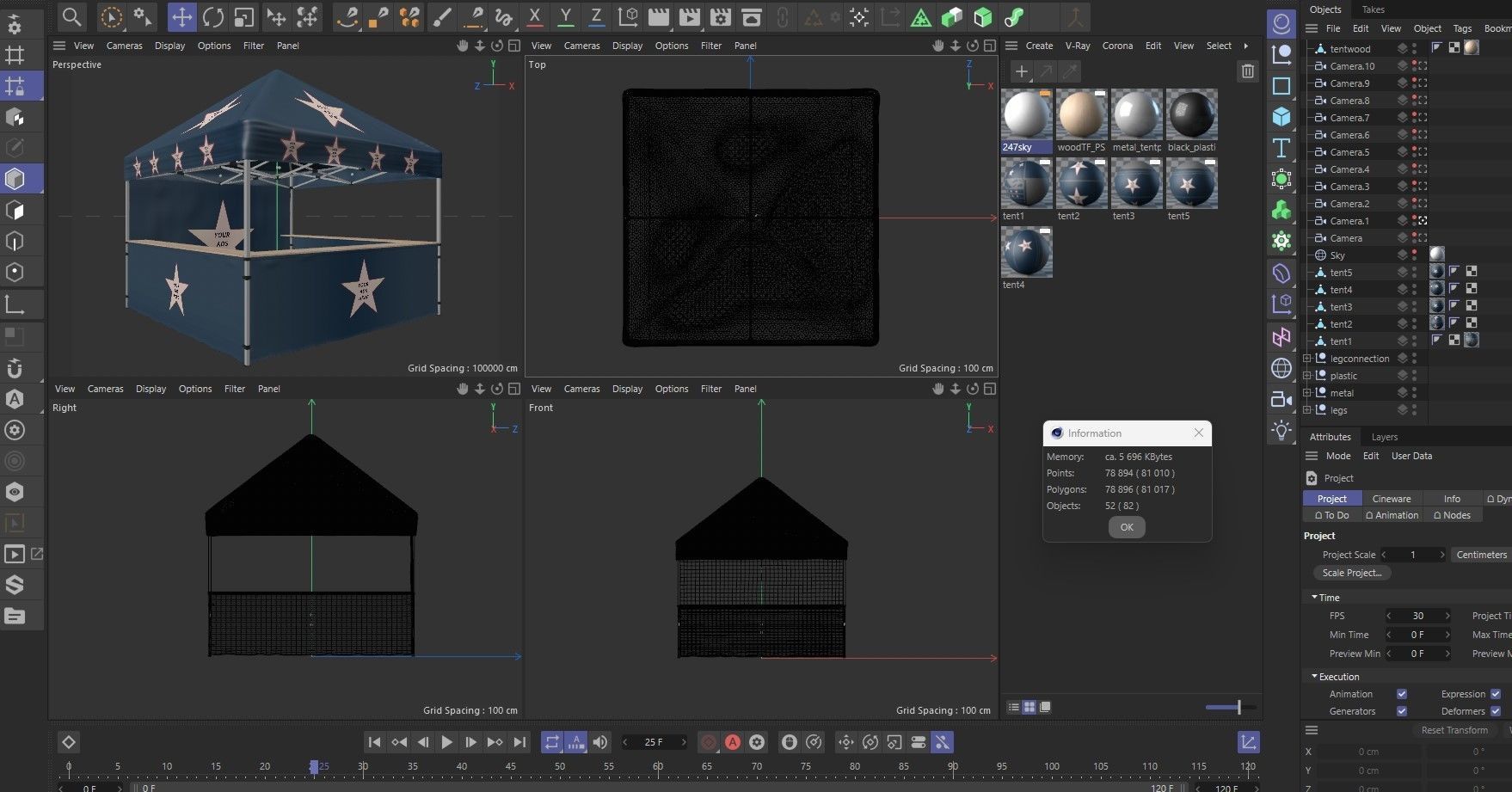Expand the plastic group
The image size is (1512, 792).
1307,376
